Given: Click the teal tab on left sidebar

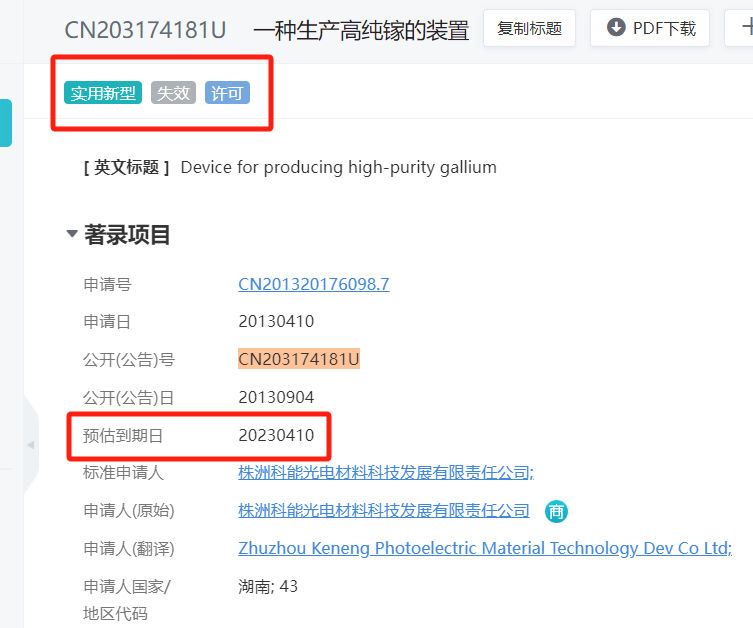Looking at the screenshot, I should [x=6, y=123].
